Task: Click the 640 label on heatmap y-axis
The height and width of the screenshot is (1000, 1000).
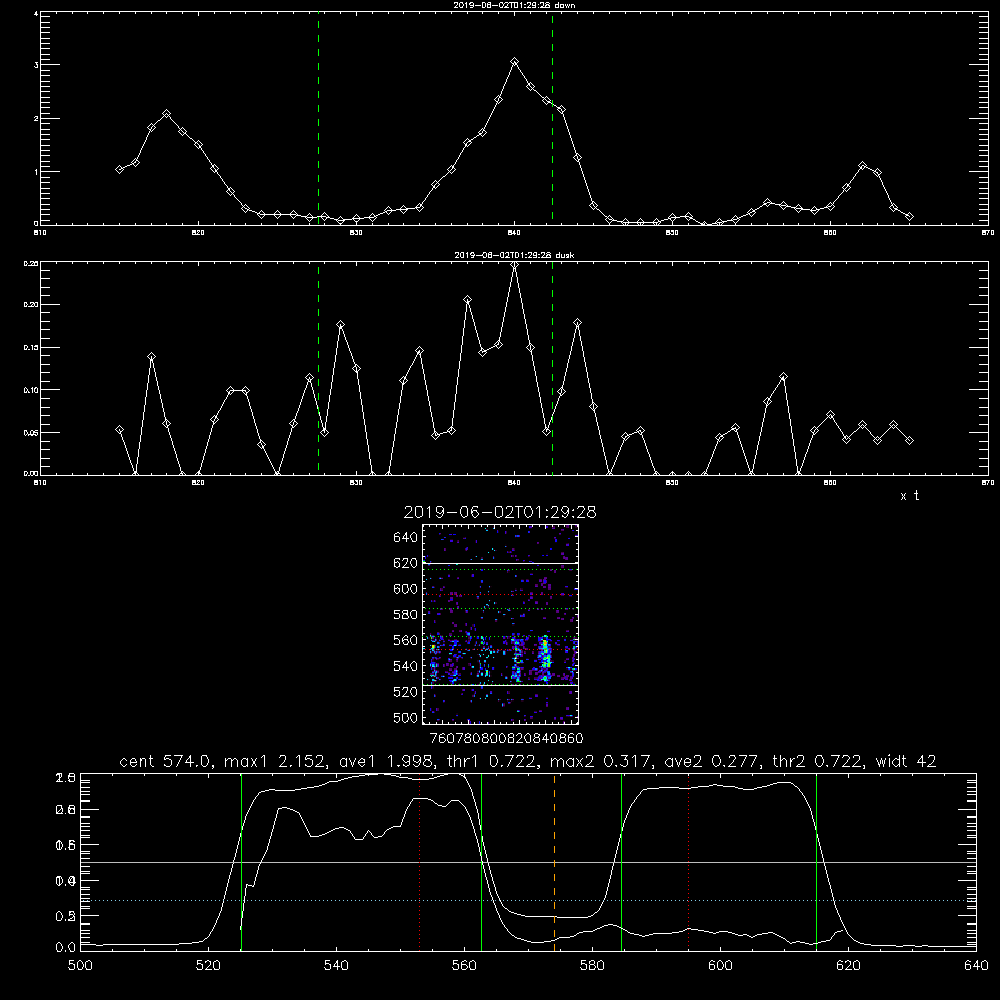Action: point(406,538)
